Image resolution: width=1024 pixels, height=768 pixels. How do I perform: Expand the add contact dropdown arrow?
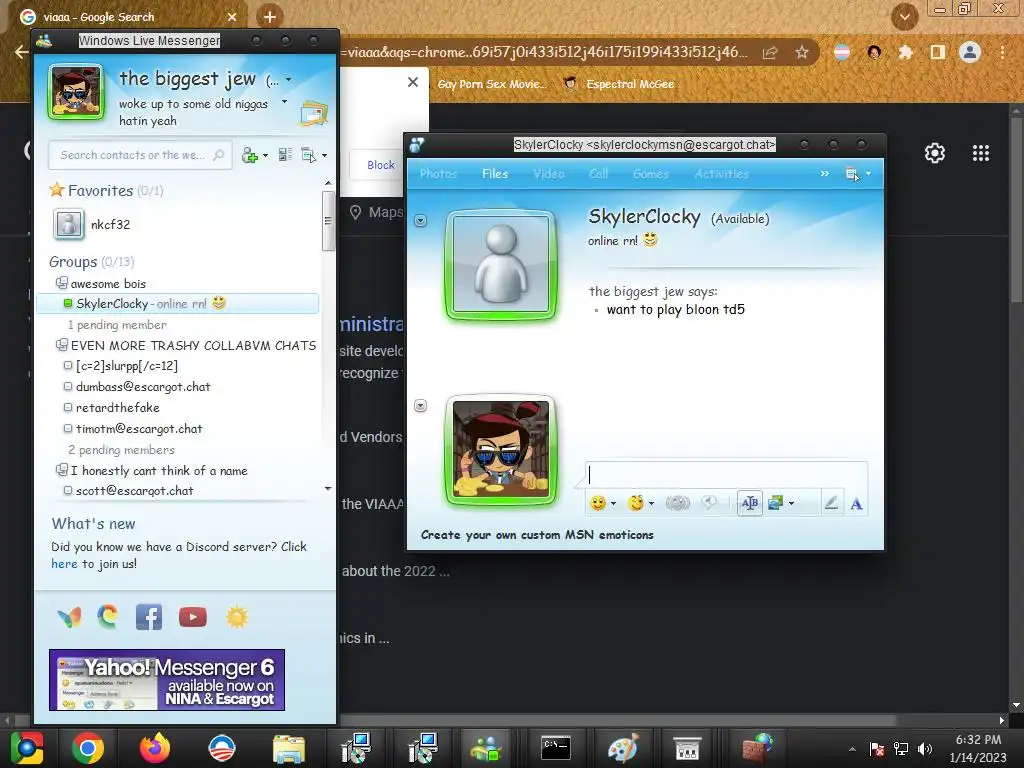pyautogui.click(x=265, y=155)
